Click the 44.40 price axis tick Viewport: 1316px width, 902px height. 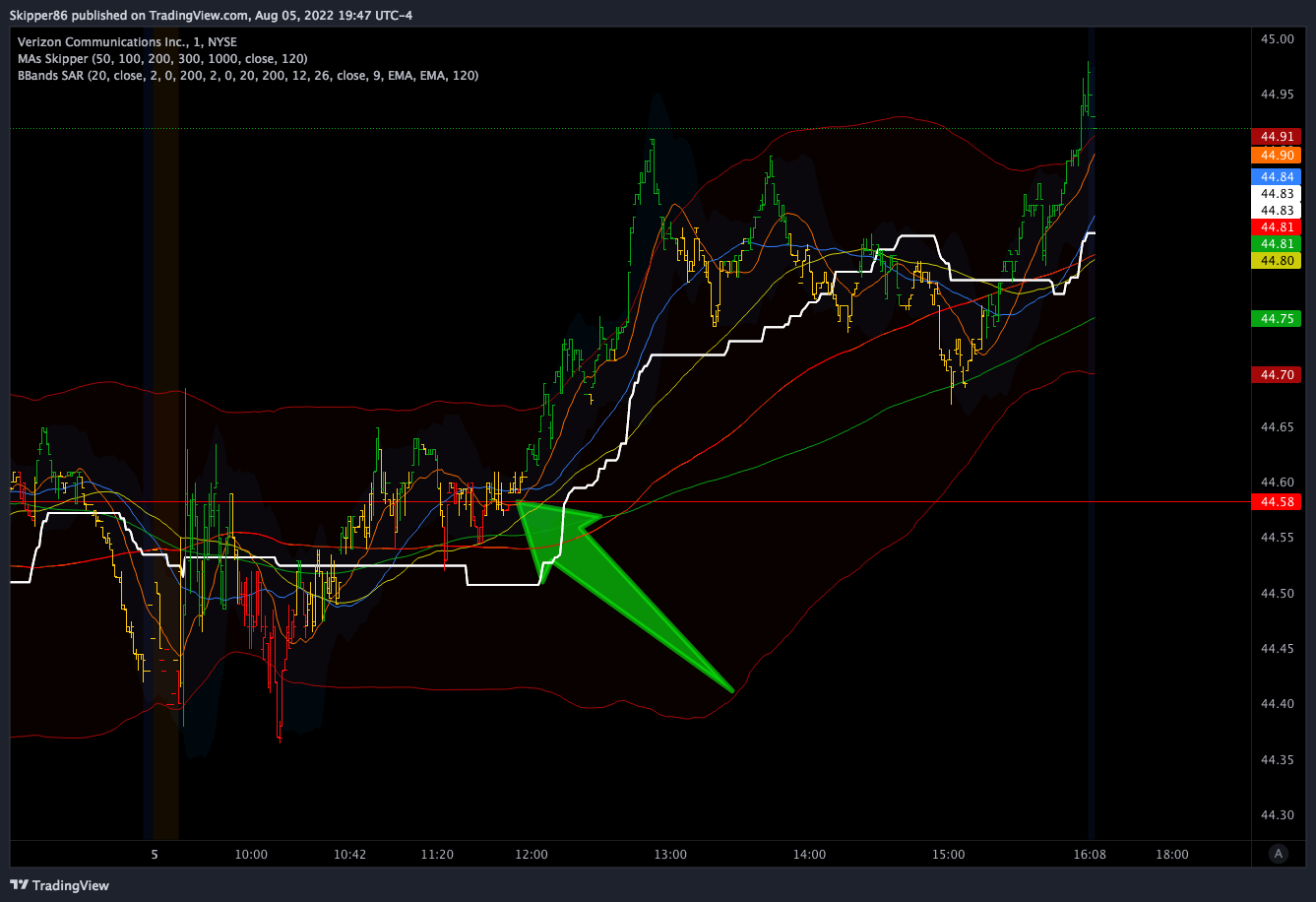[x=1279, y=703]
